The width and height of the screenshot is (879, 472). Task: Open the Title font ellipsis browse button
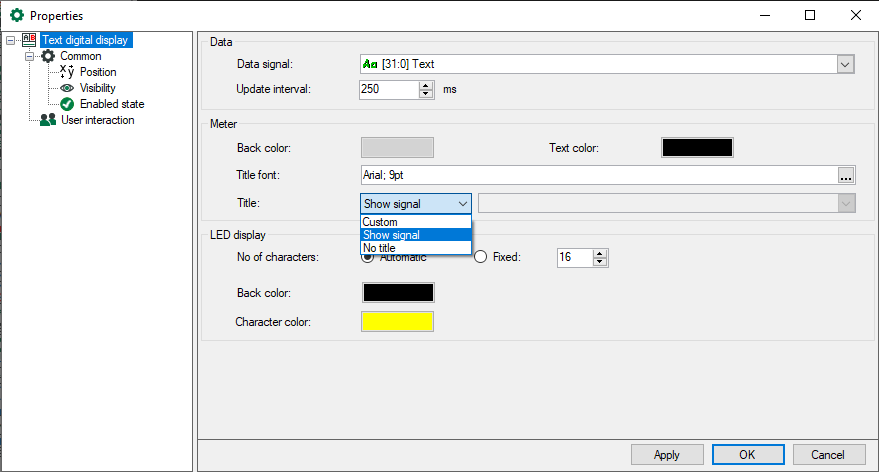coord(846,176)
